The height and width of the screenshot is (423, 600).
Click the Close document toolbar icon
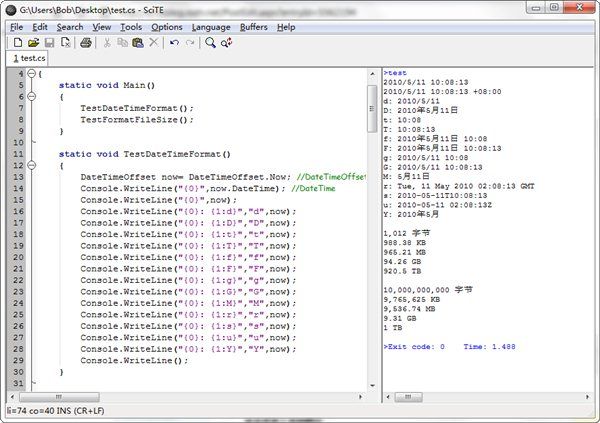coord(65,42)
